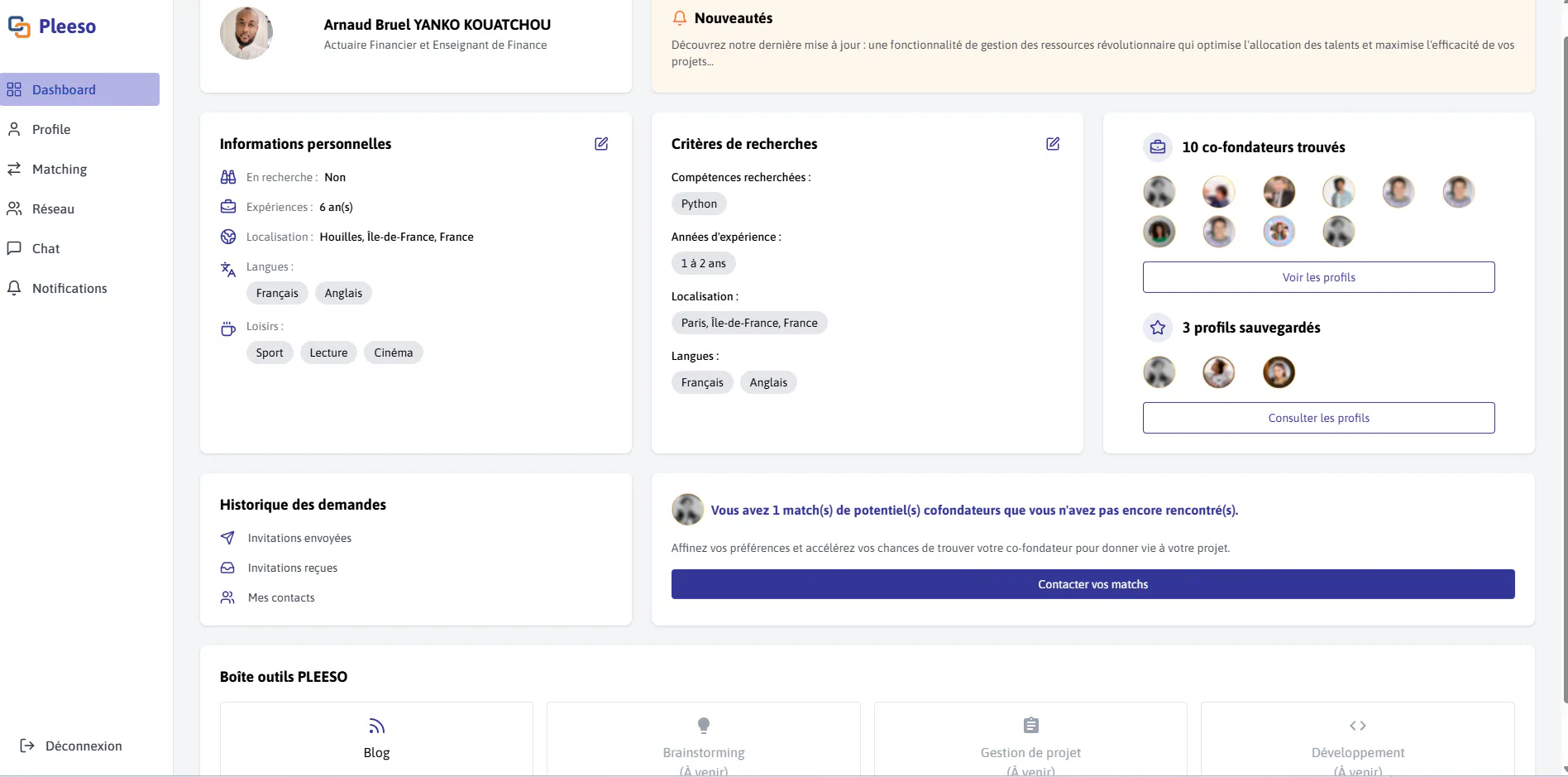Click the star icon near profils sauvegardés

pyautogui.click(x=1158, y=328)
